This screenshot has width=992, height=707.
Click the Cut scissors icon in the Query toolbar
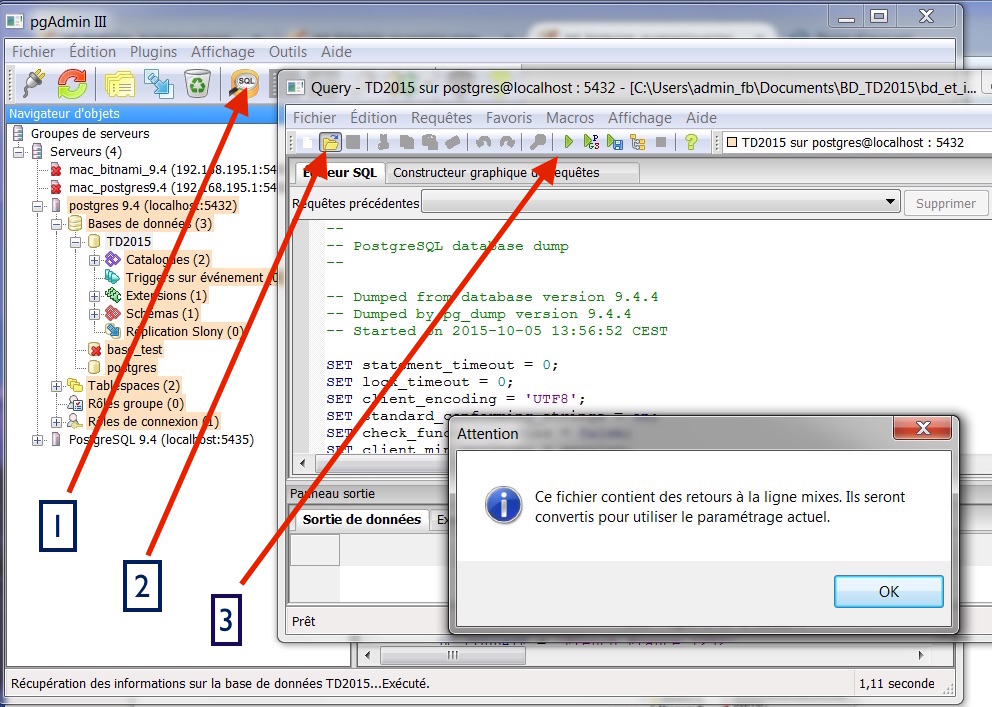point(383,142)
